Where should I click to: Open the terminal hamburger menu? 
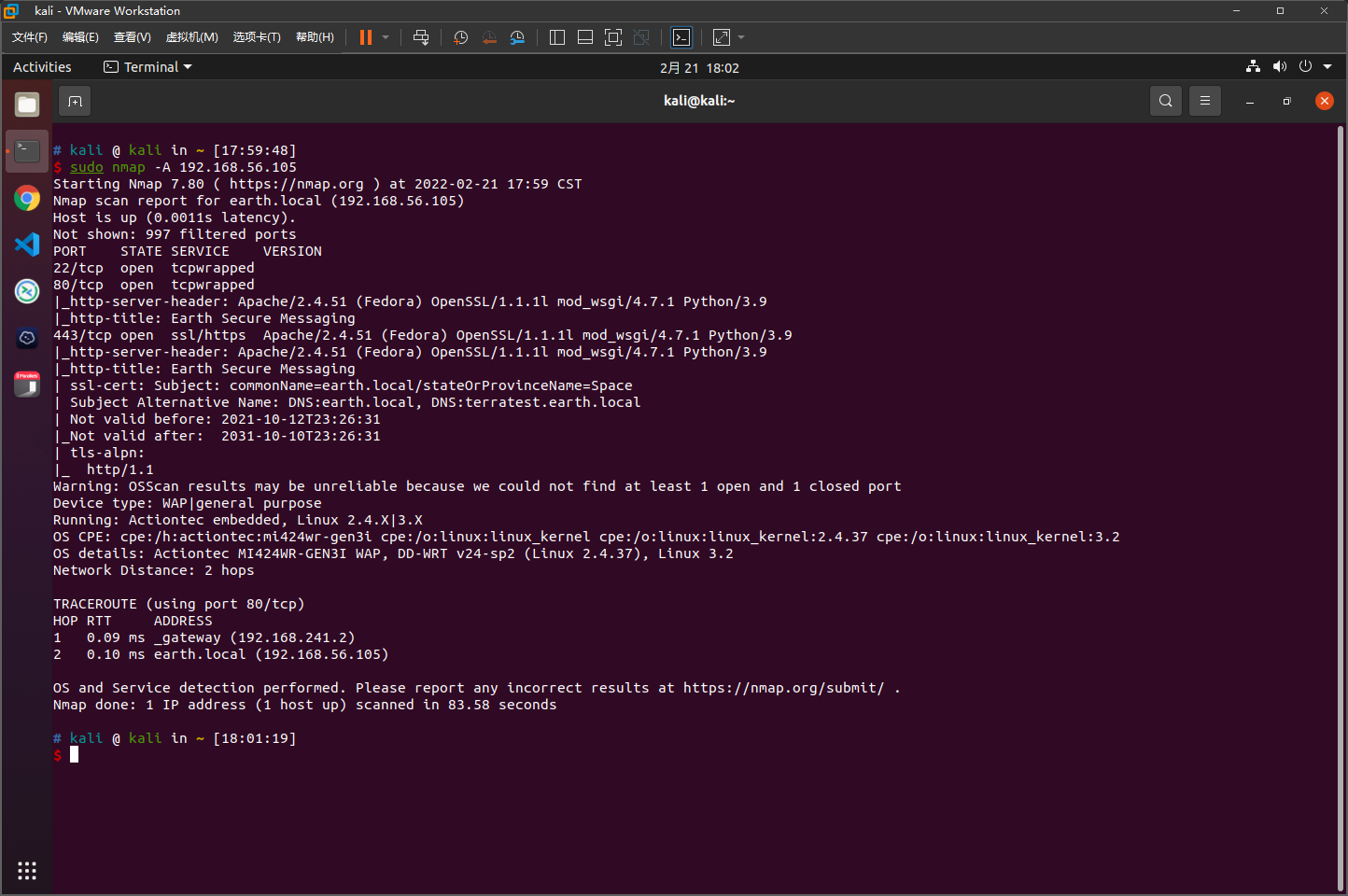1205,101
